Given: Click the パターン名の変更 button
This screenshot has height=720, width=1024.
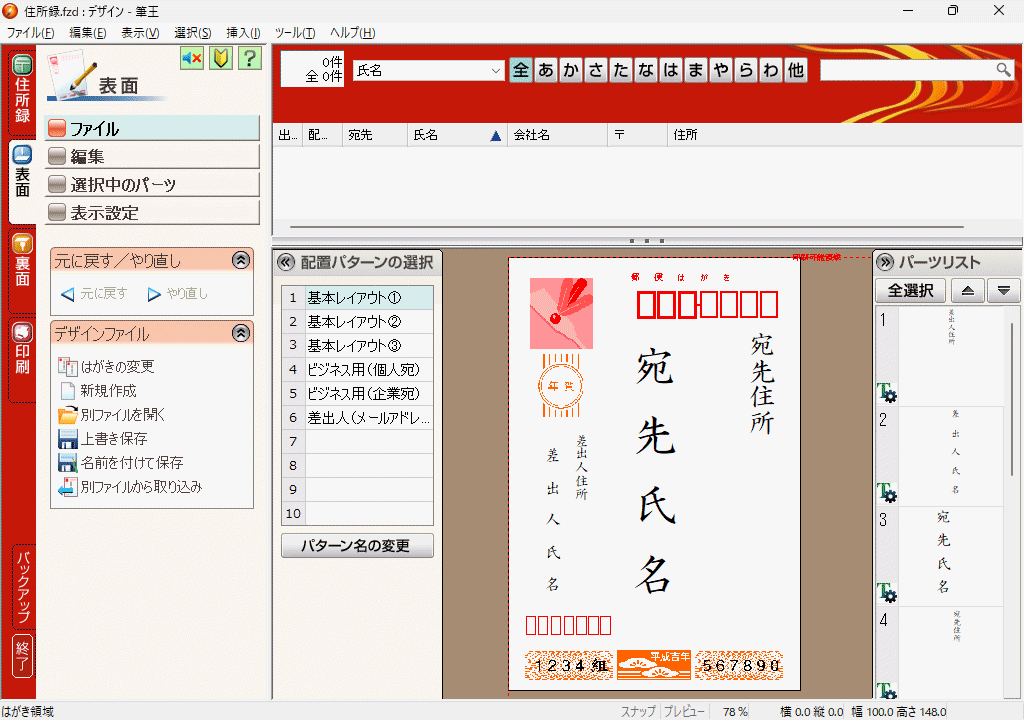Looking at the screenshot, I should [x=357, y=546].
